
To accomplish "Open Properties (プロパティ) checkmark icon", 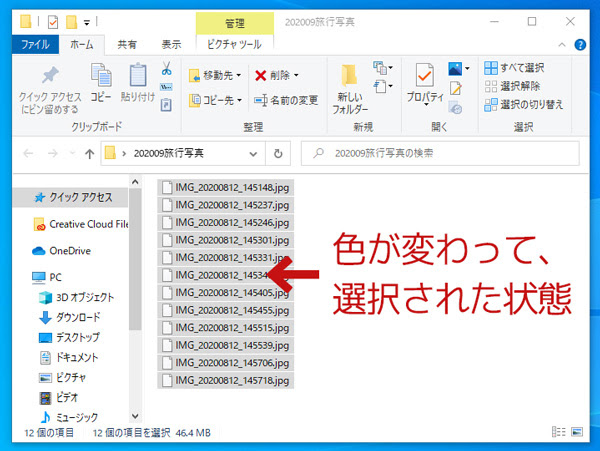I will click(x=425, y=75).
